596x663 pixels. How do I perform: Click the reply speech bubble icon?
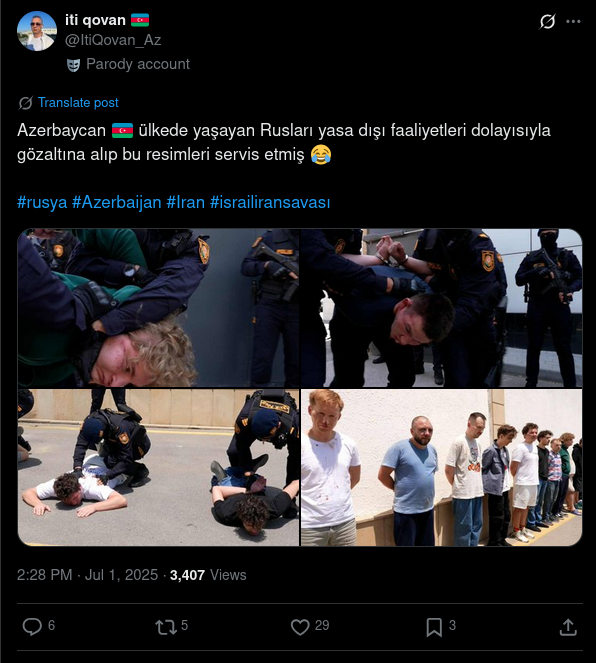(32, 627)
